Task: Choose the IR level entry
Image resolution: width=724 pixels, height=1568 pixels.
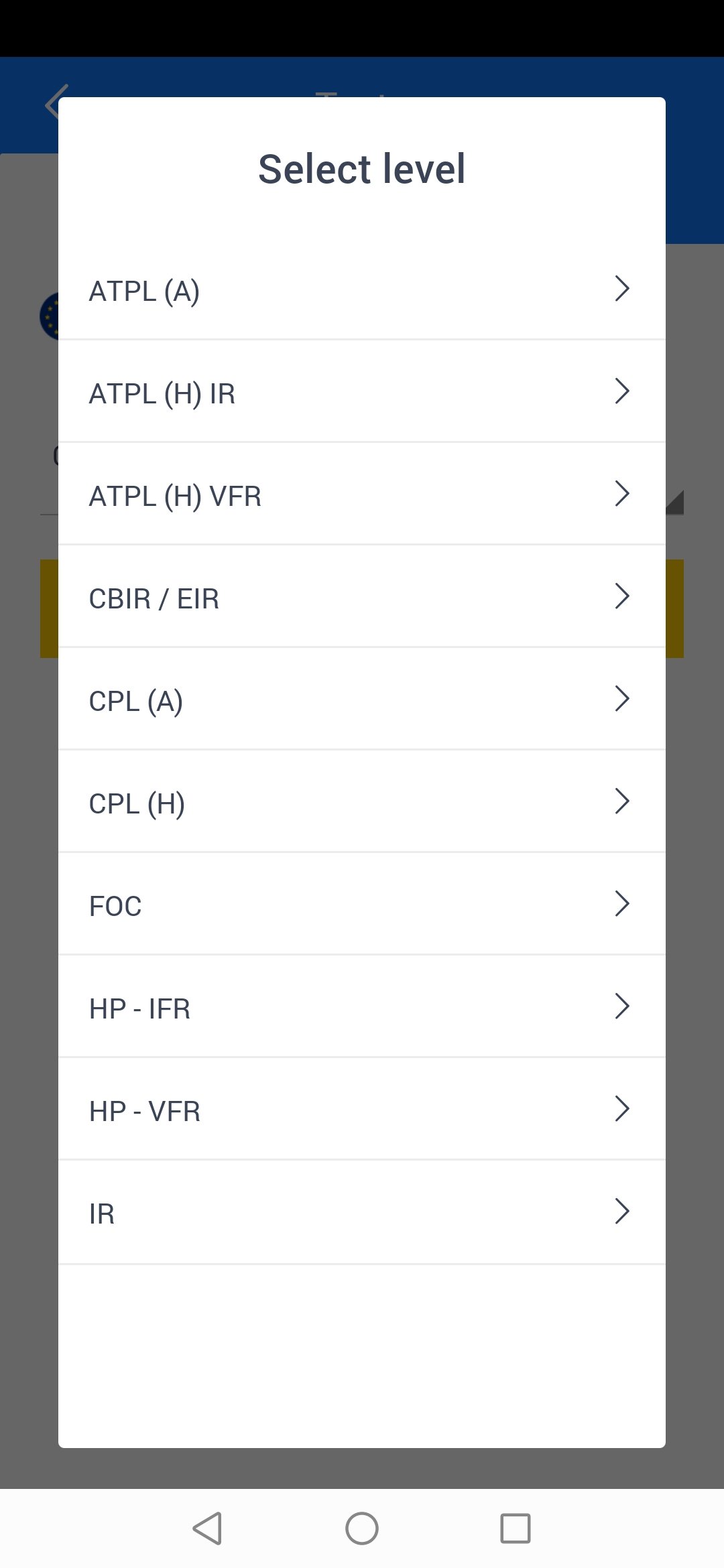Action: (102, 1214)
